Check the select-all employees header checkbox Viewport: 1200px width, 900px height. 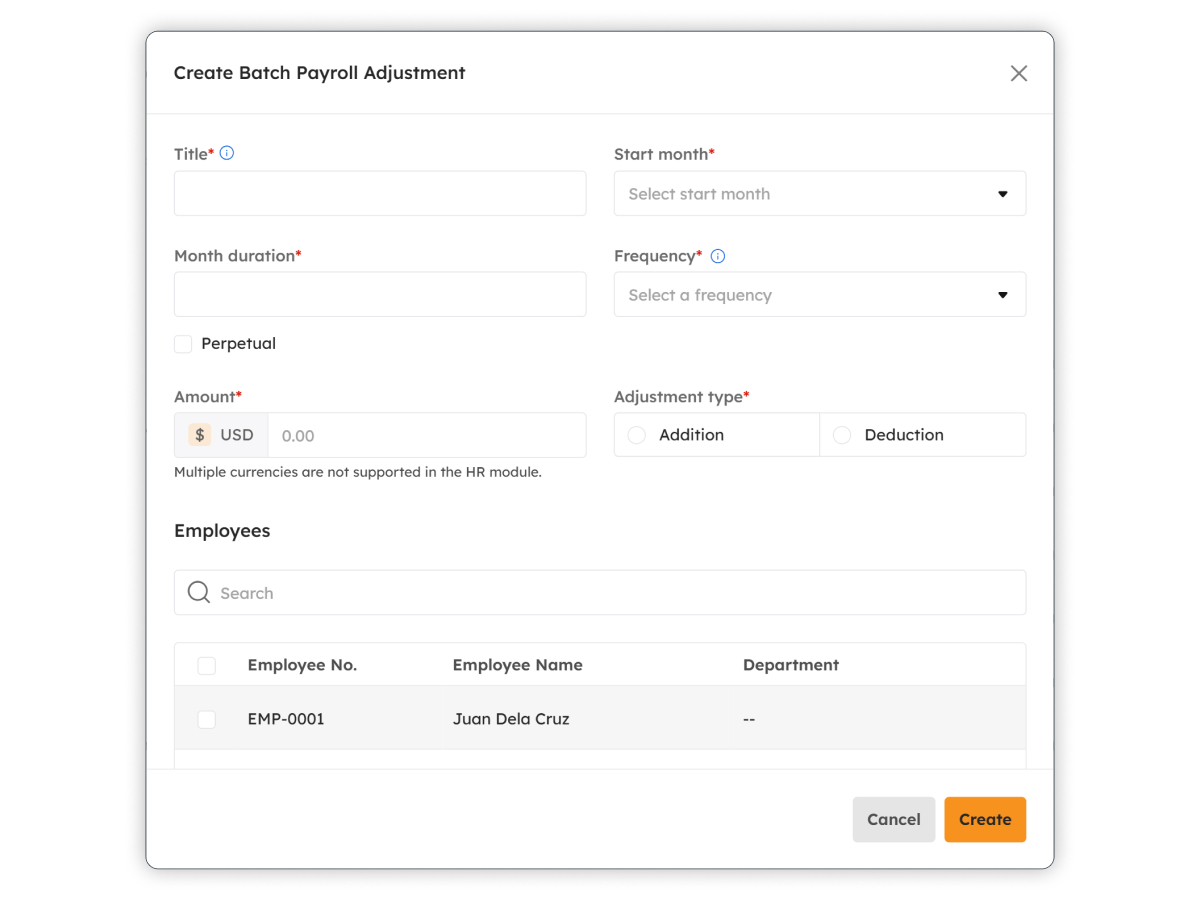[207, 666]
